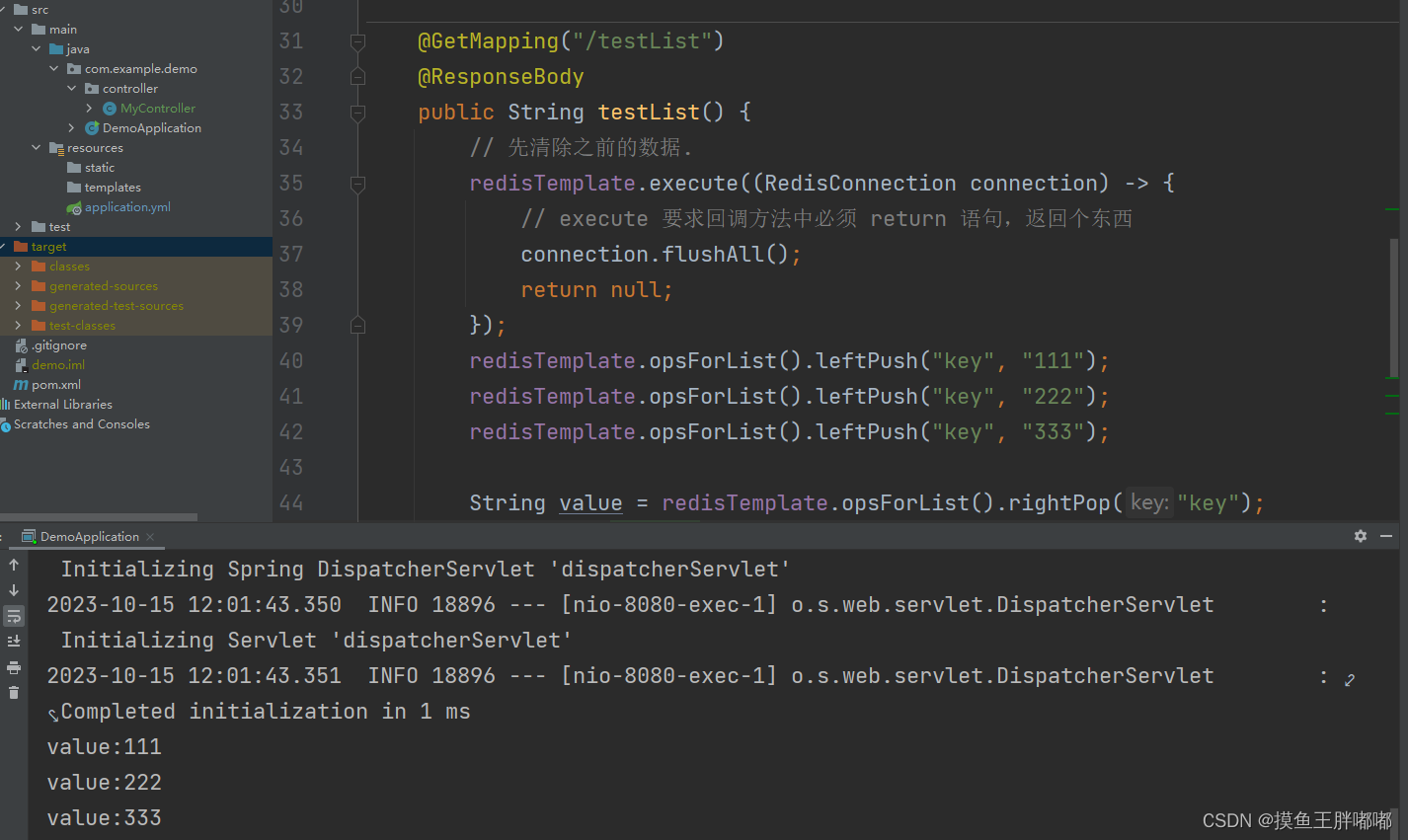Click the com.example.demo package icon

click(x=74, y=69)
